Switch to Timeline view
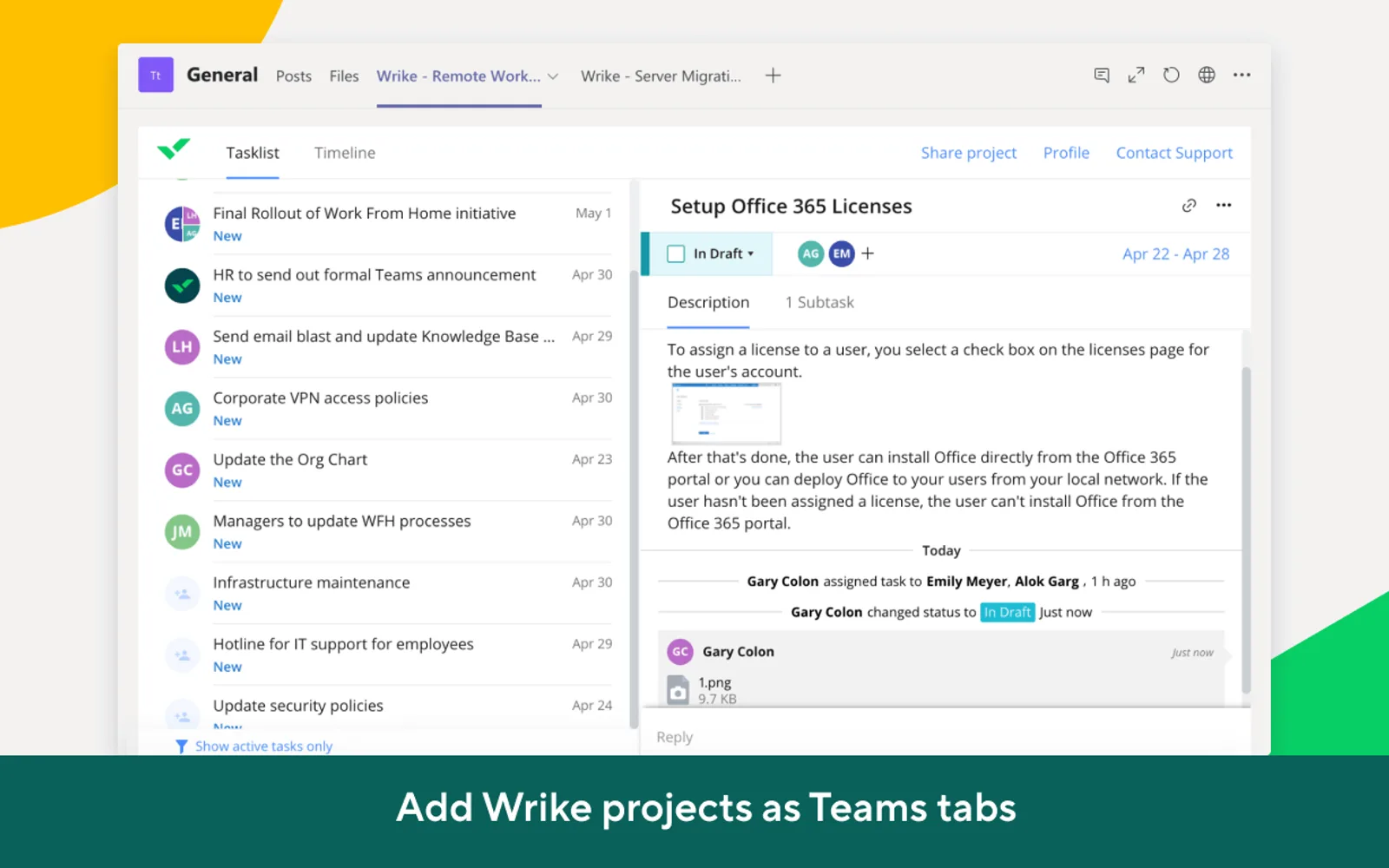 (345, 153)
